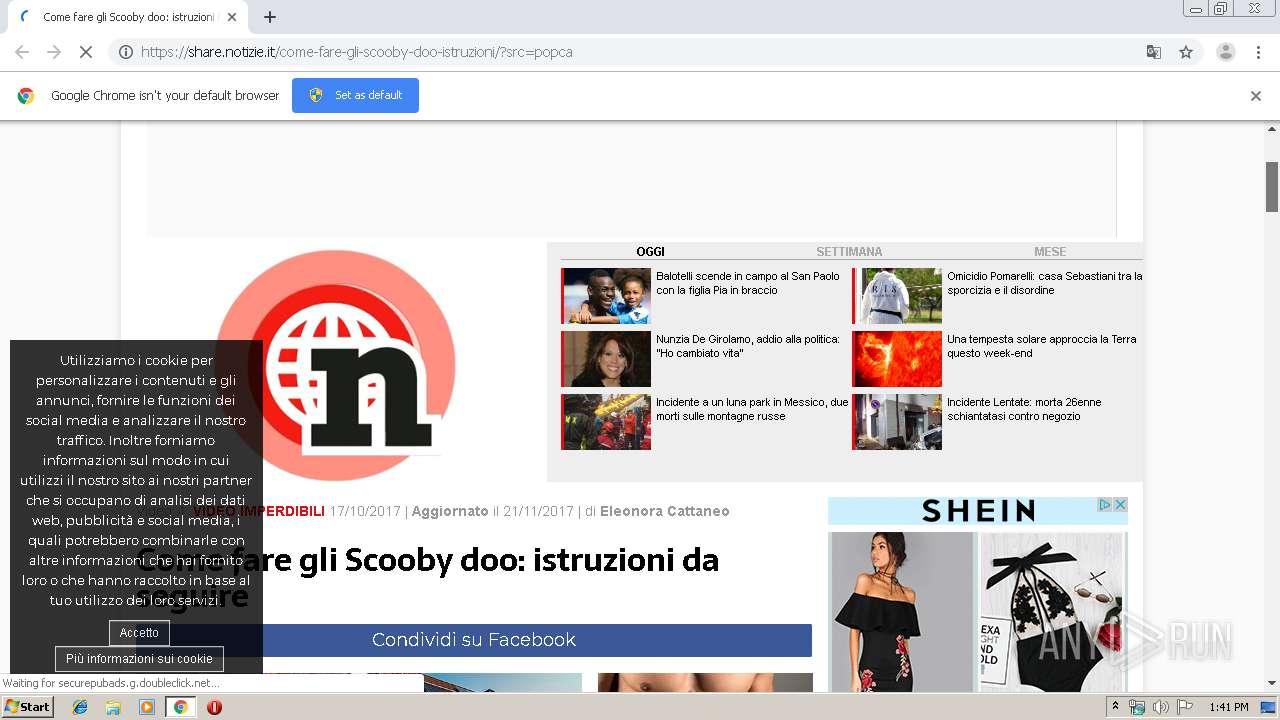Click the scrollbar up arrow
1280x720 pixels.
coord(1272,129)
